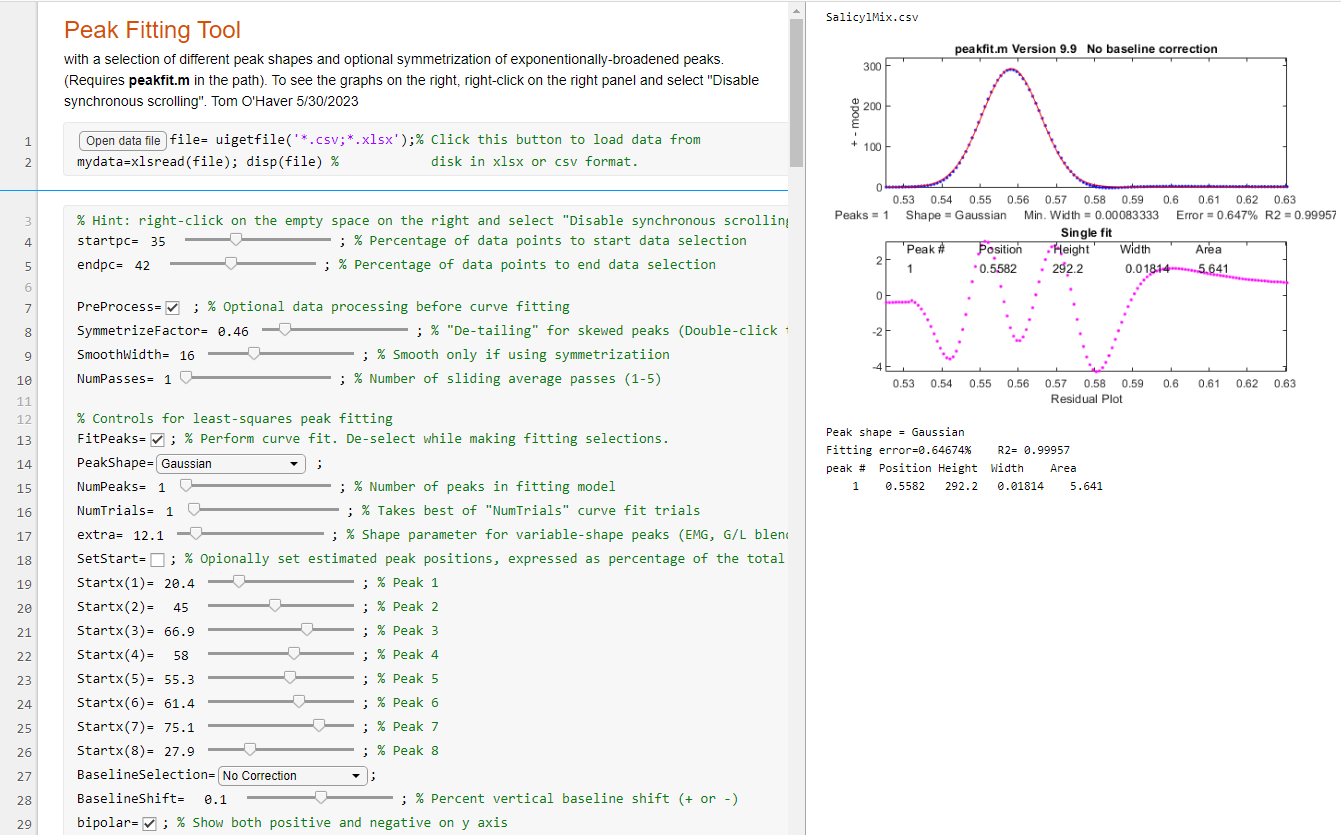Click the BaselineShift slider thumb
The image size is (1341, 835).
coord(320,799)
